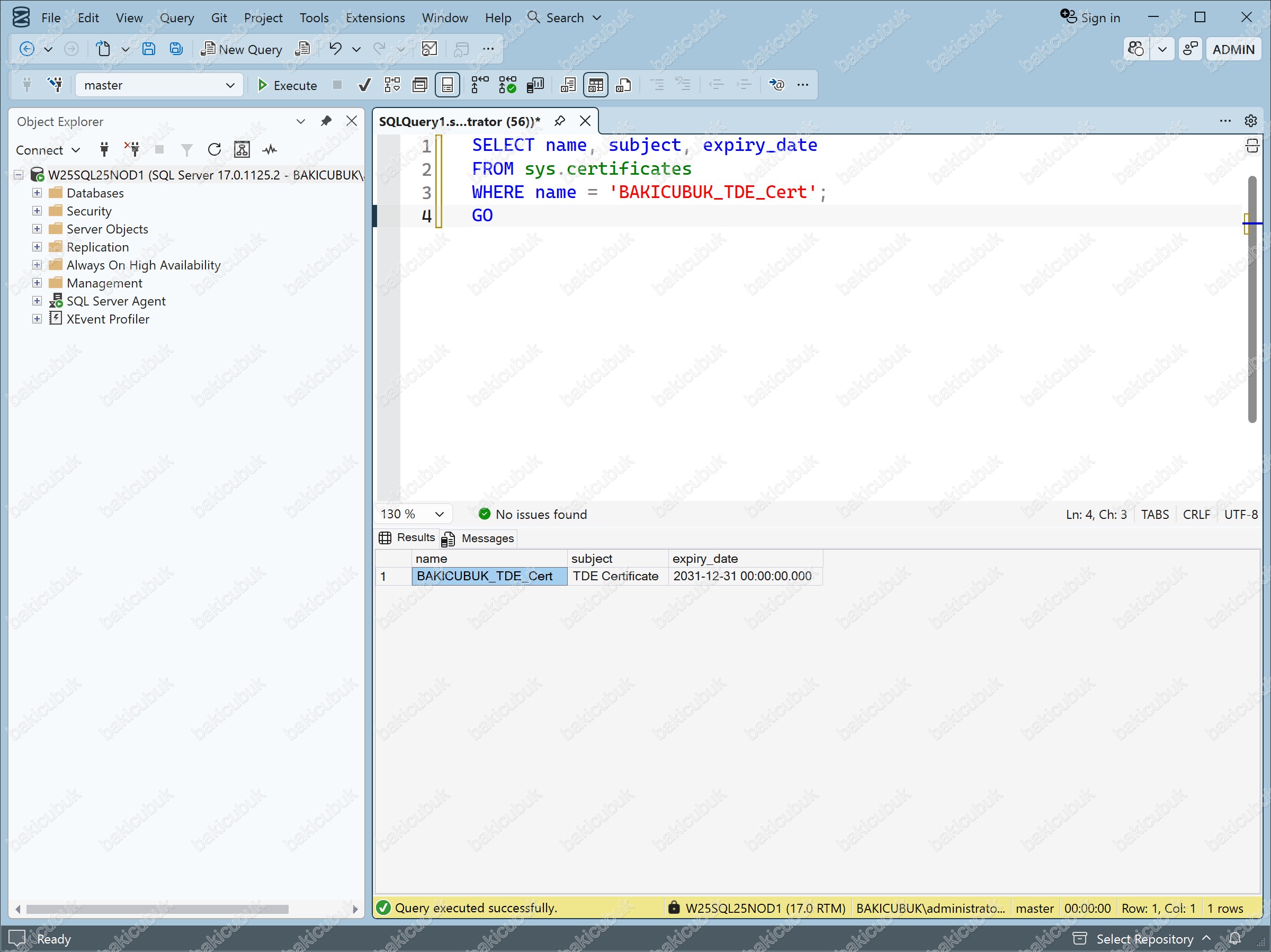Expand the Security tree node
This screenshot has height=952, width=1271.
[x=37, y=211]
